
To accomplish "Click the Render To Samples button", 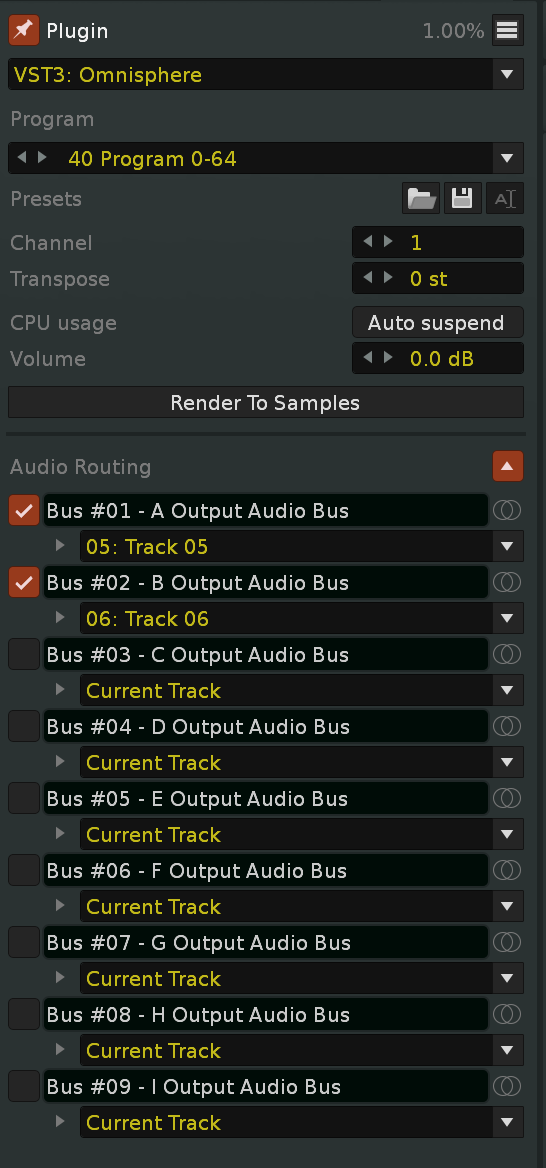I will (265, 403).
